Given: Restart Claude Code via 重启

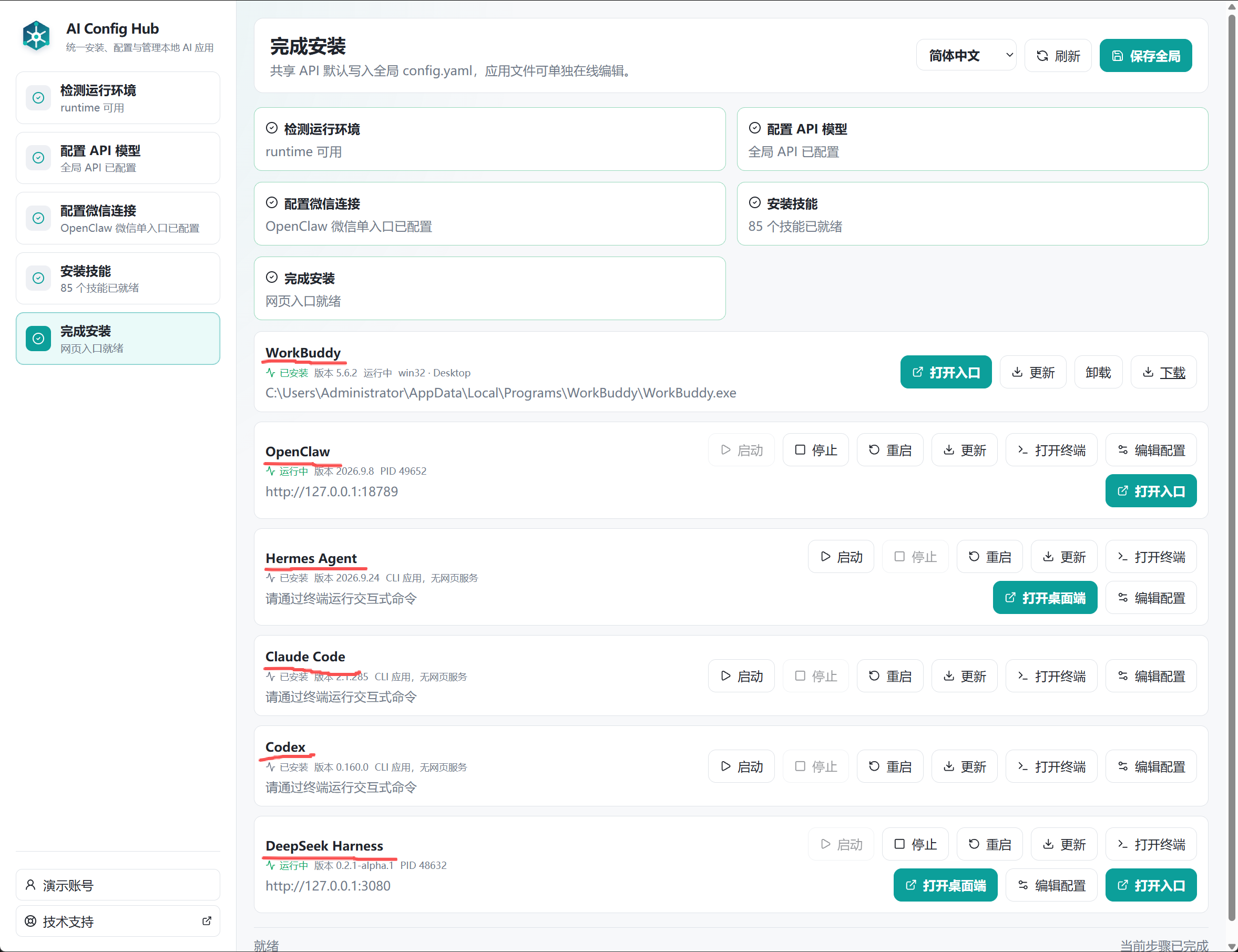Looking at the screenshot, I should [889, 676].
